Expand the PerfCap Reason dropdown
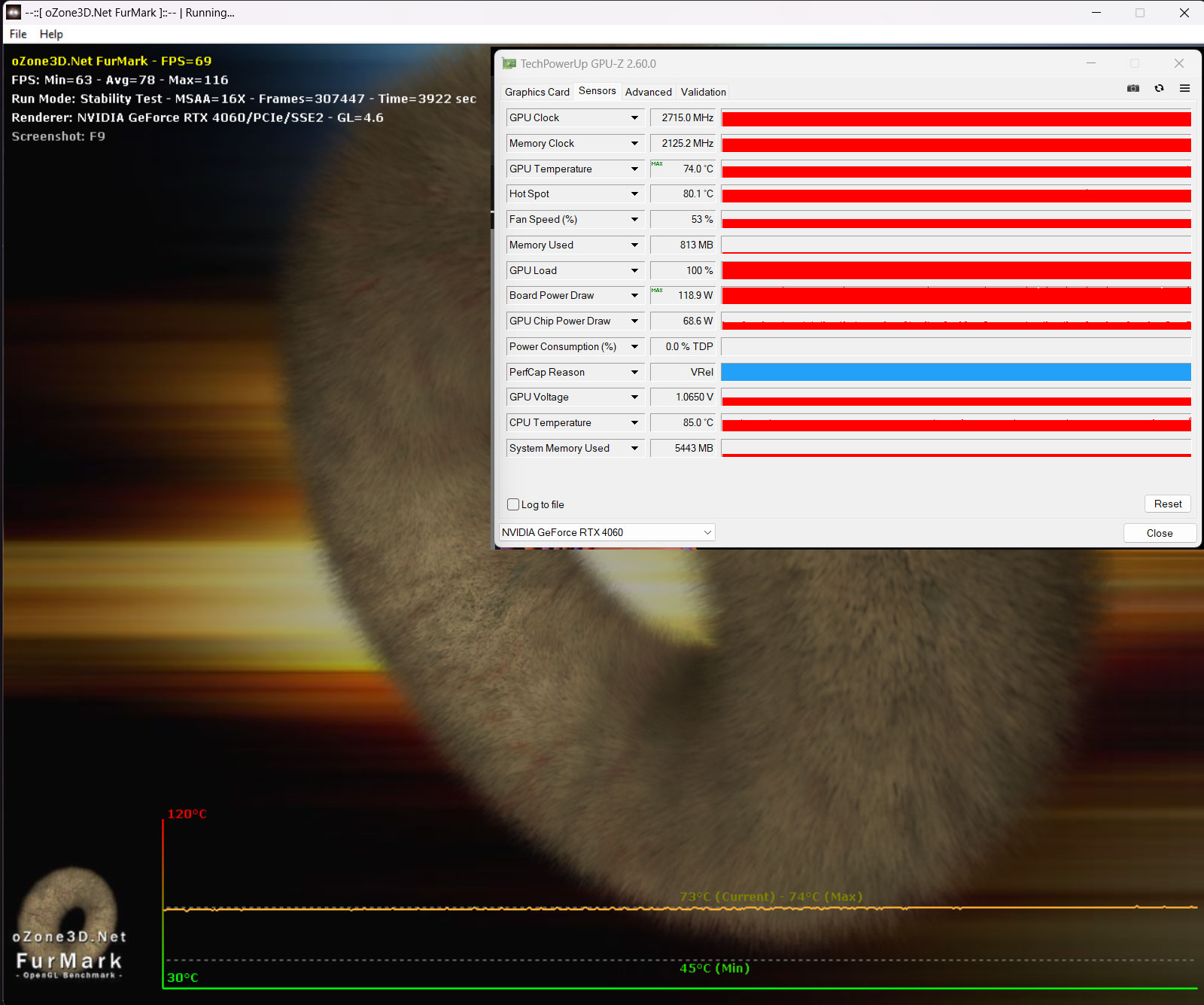Image resolution: width=1204 pixels, height=1005 pixels. click(634, 373)
